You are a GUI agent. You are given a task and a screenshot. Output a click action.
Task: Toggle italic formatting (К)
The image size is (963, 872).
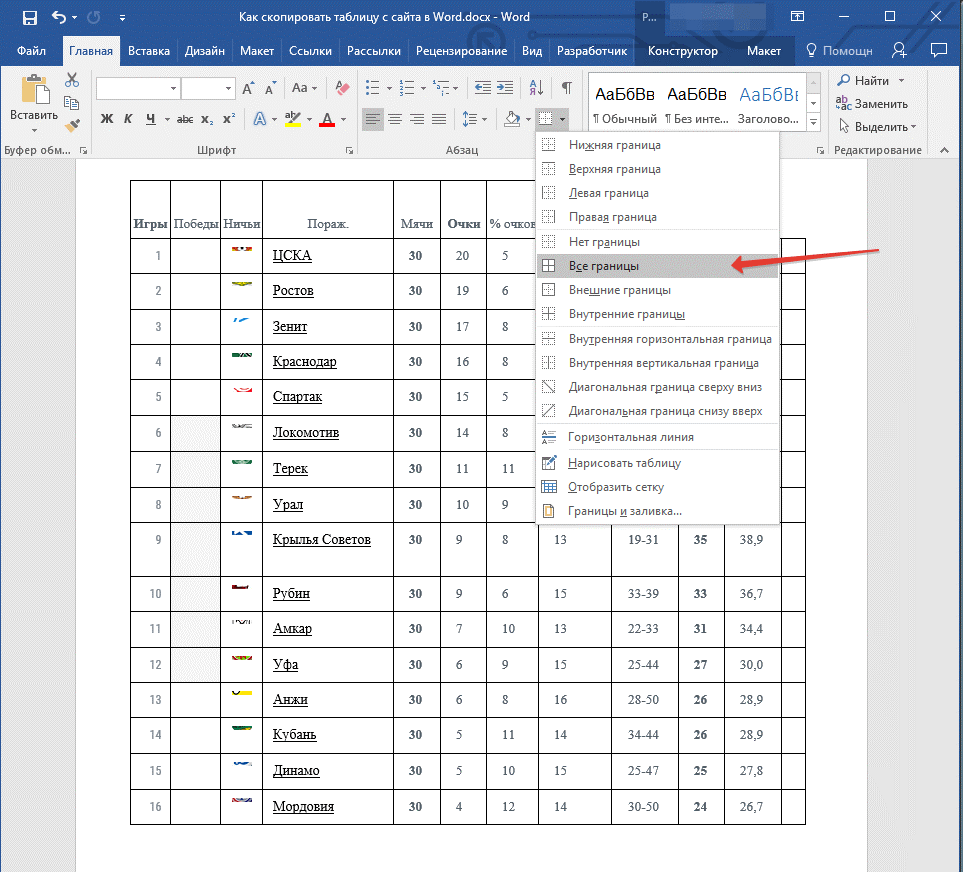point(128,120)
